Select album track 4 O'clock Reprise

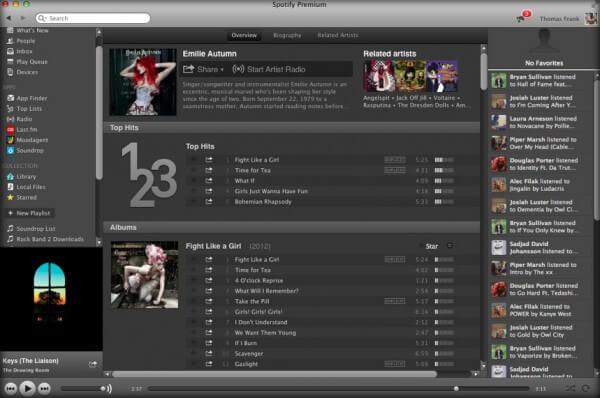[321, 281]
